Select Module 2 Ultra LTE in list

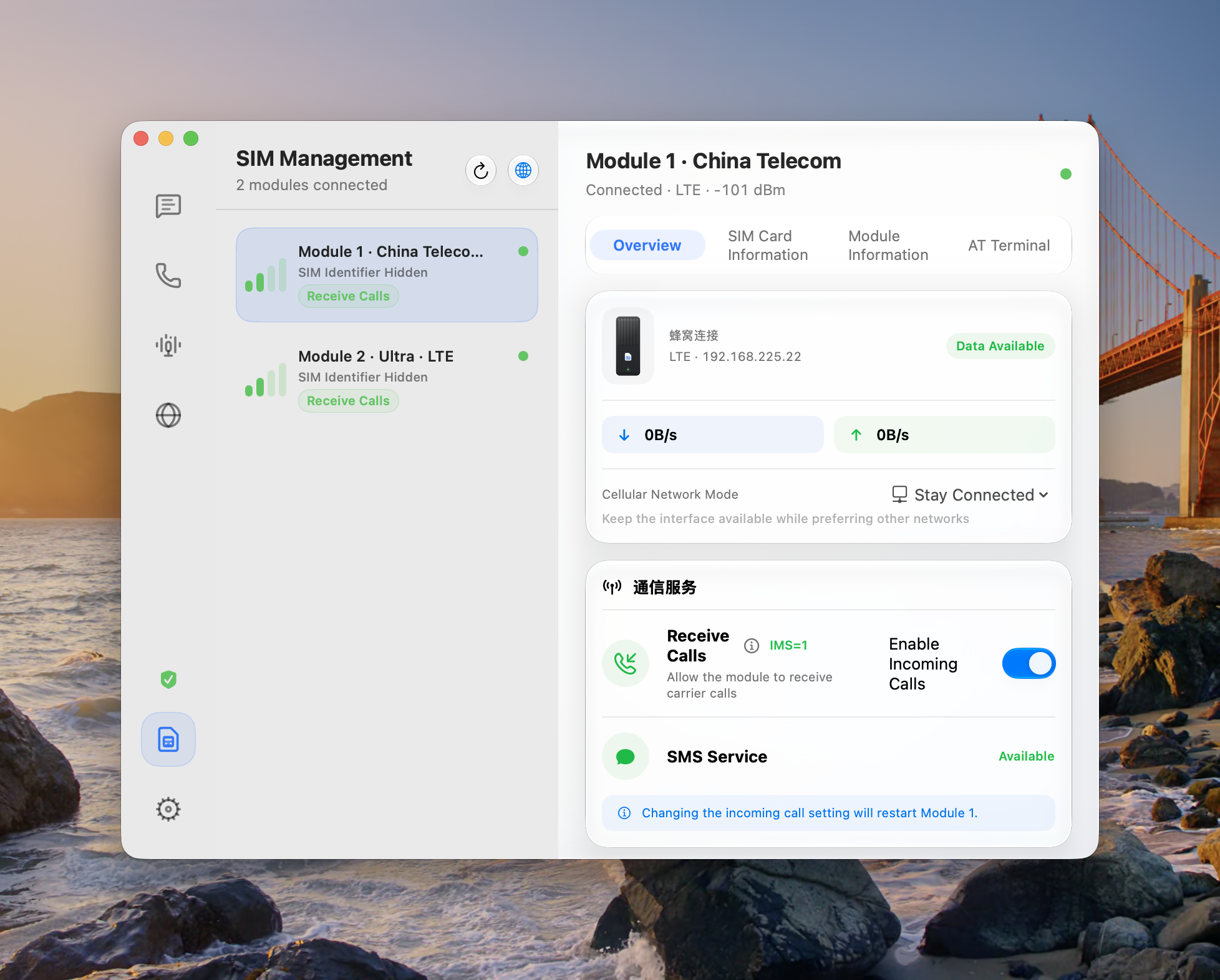click(x=387, y=380)
